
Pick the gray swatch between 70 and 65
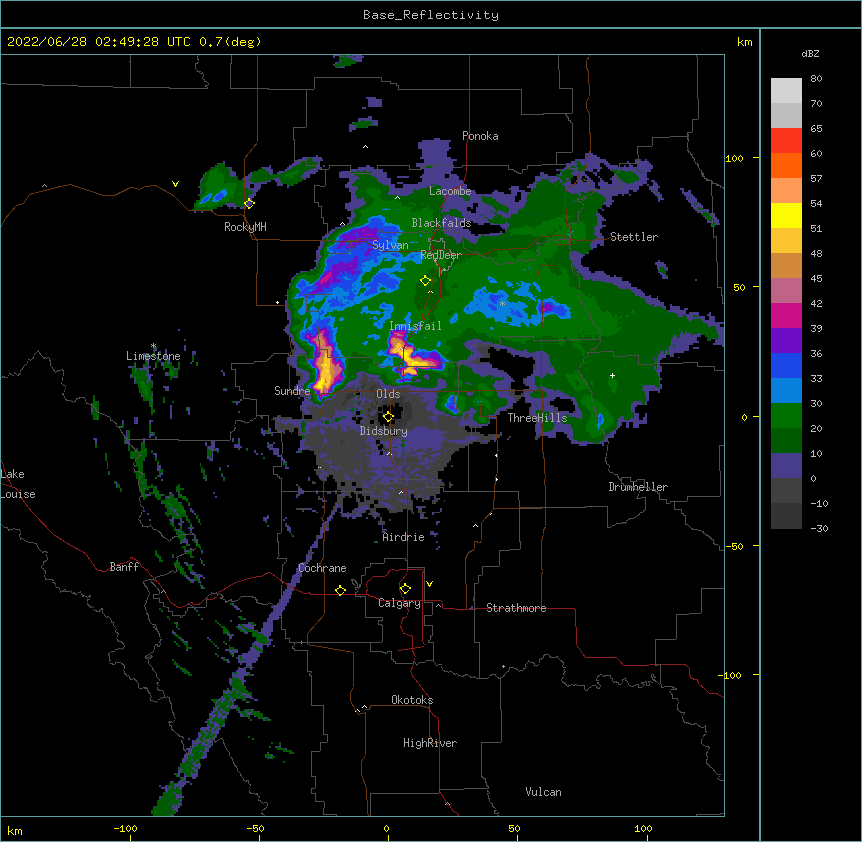(x=786, y=115)
